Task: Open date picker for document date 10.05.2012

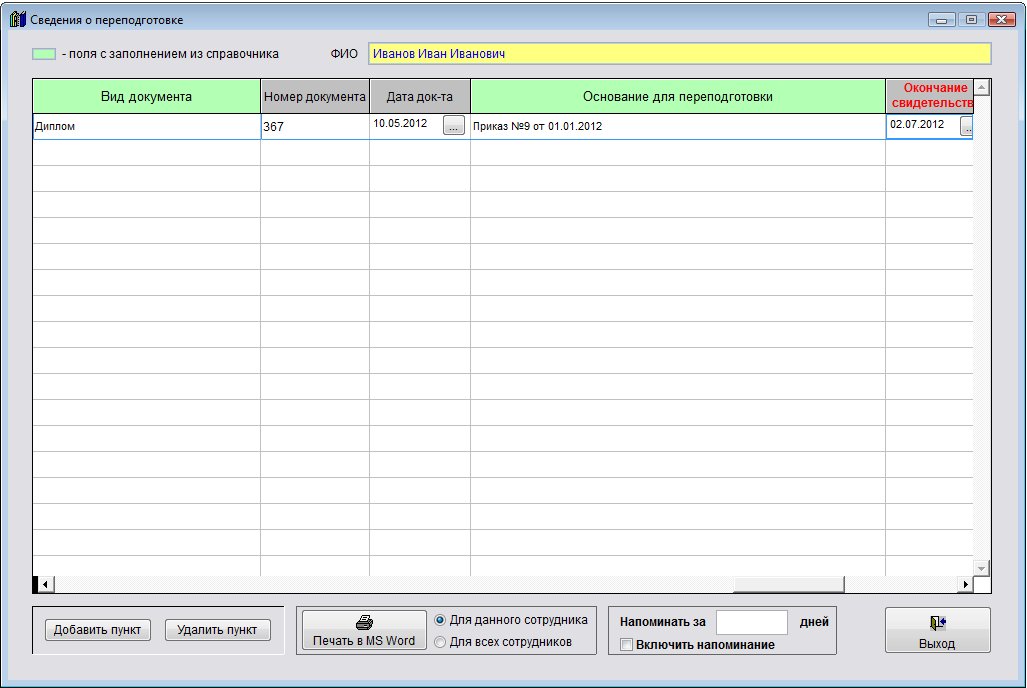Action: click(454, 126)
